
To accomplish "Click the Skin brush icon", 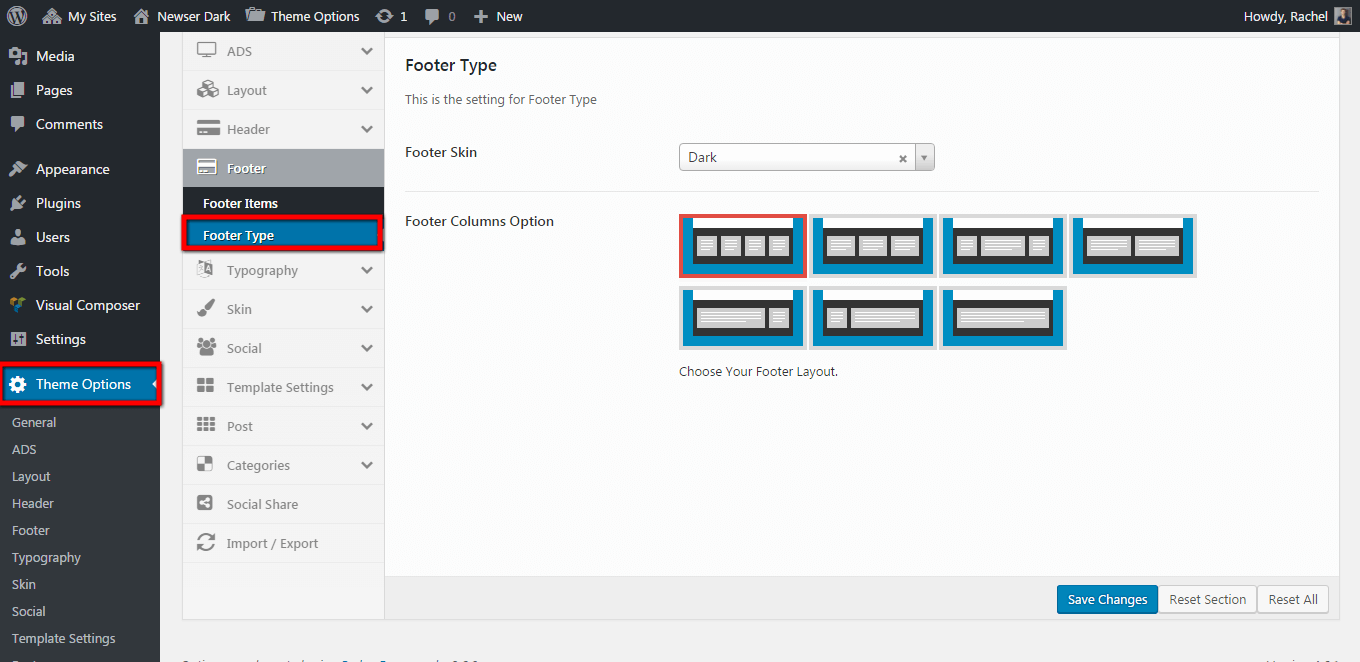I will (207, 309).
